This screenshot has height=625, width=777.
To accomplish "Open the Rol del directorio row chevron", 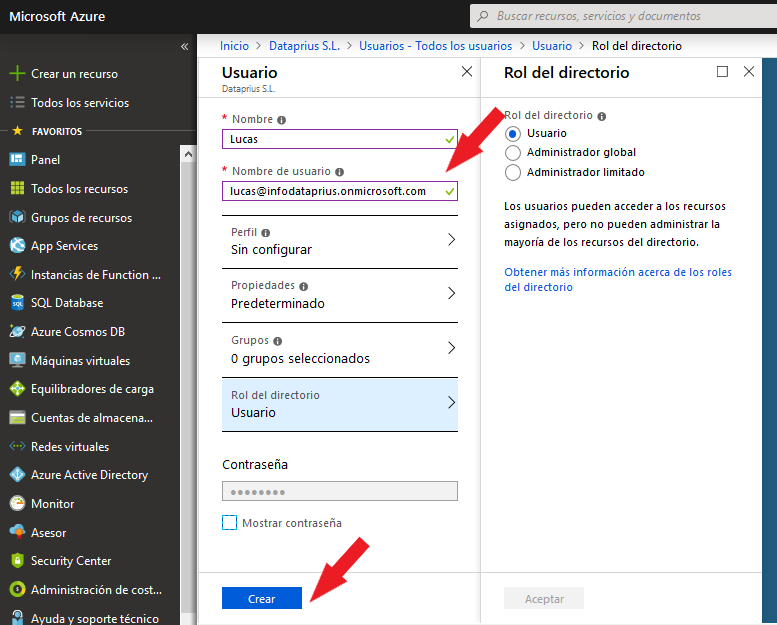I will (x=451, y=402).
